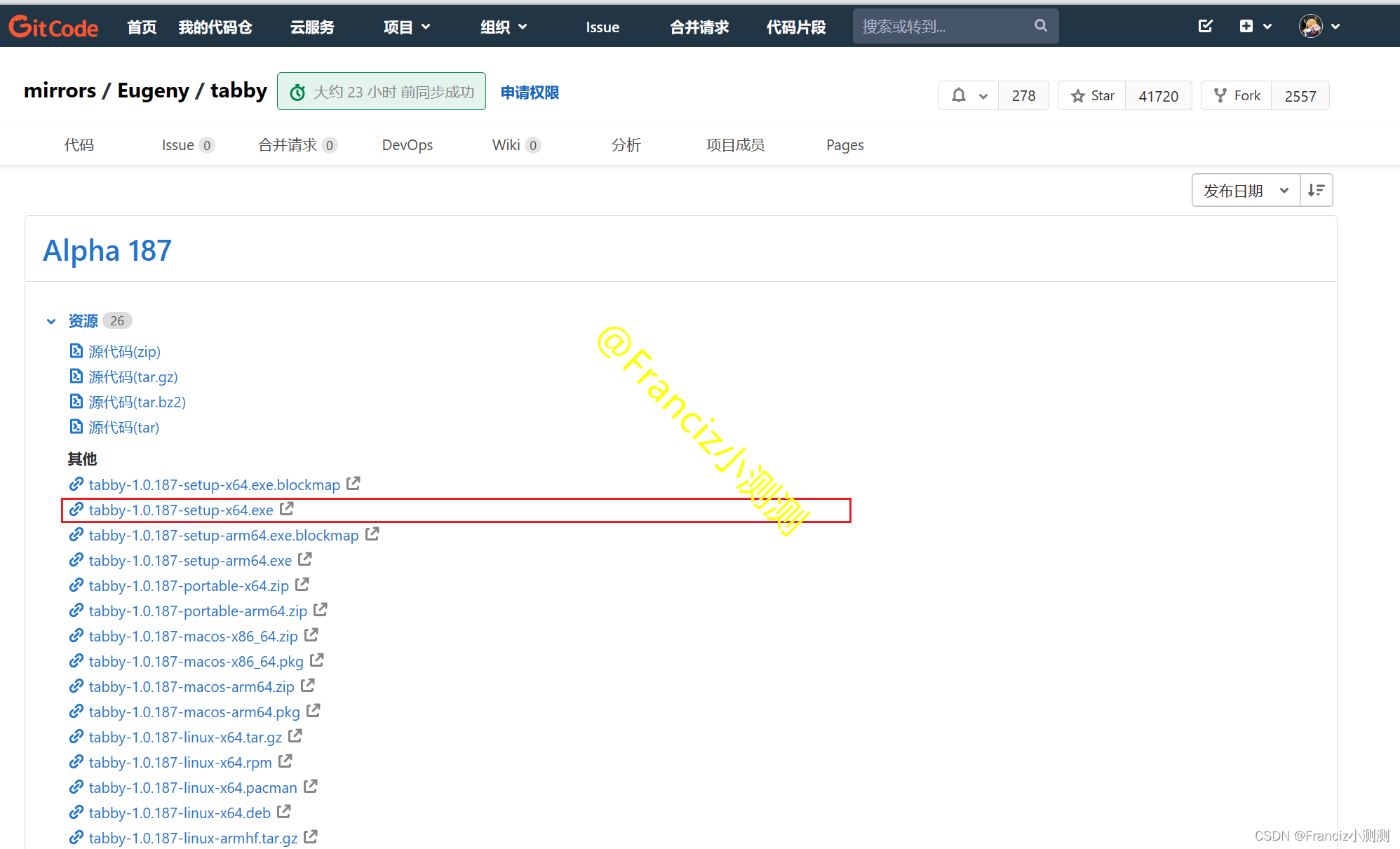This screenshot has width=1400, height=849.
Task: Open 我的代码仓 in the navbar
Action: tap(215, 27)
